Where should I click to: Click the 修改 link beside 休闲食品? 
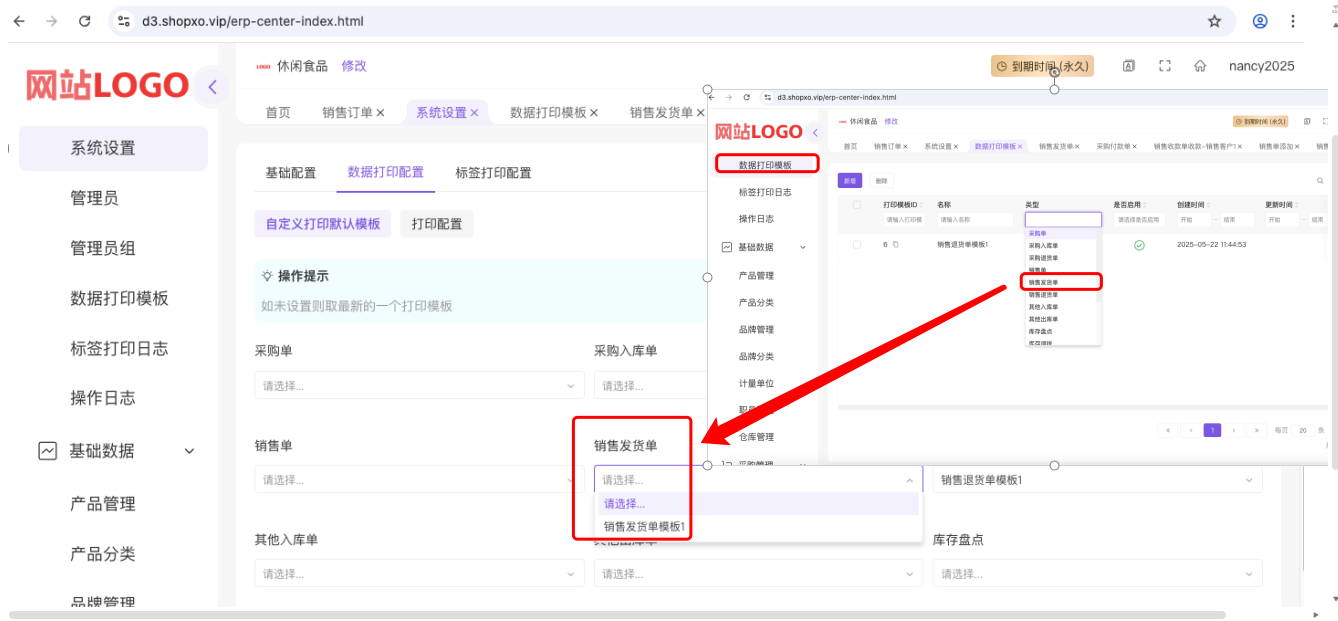[x=354, y=66]
